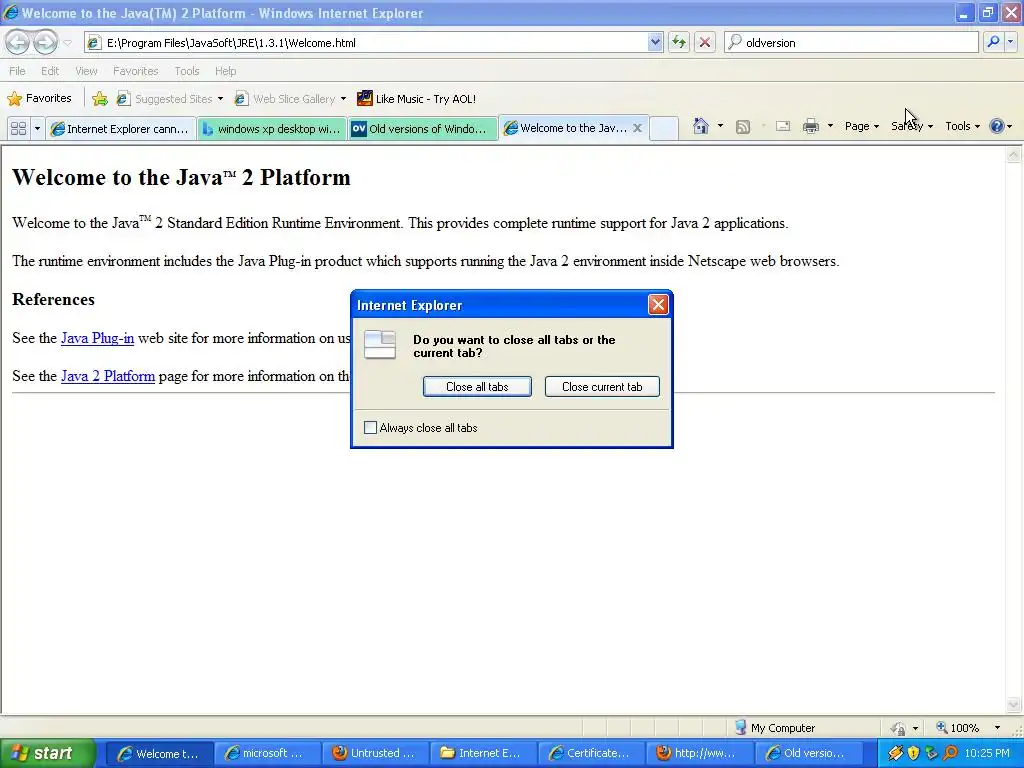This screenshot has height=768, width=1024.
Task: Click Suggested Sites favorite
Action: (165, 99)
